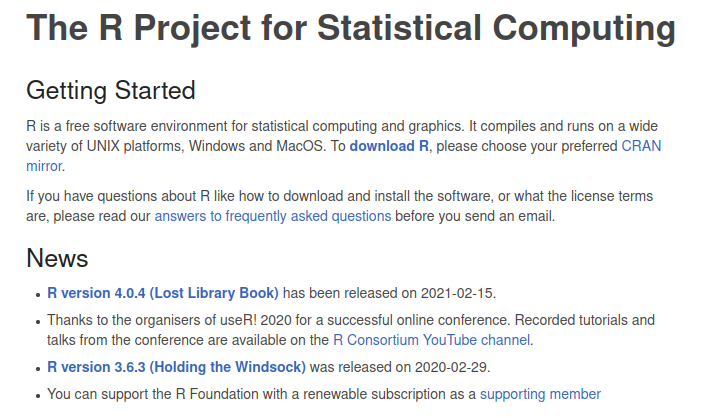Click the main R Project page title
This screenshot has width=701, height=418.
[x=351, y=28]
